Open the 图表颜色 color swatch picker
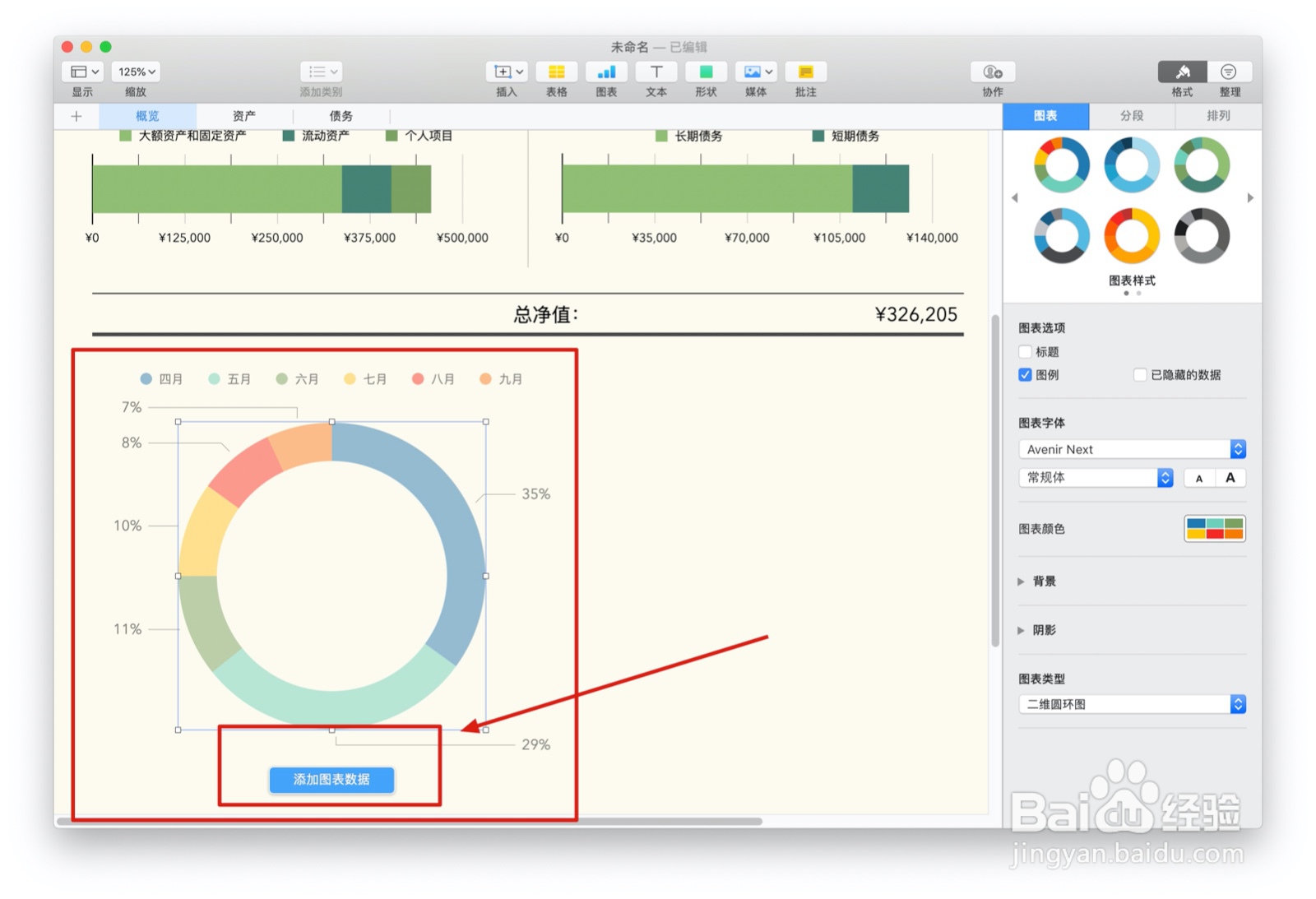Screen dimensions: 1316x899 pyautogui.click(x=1215, y=529)
